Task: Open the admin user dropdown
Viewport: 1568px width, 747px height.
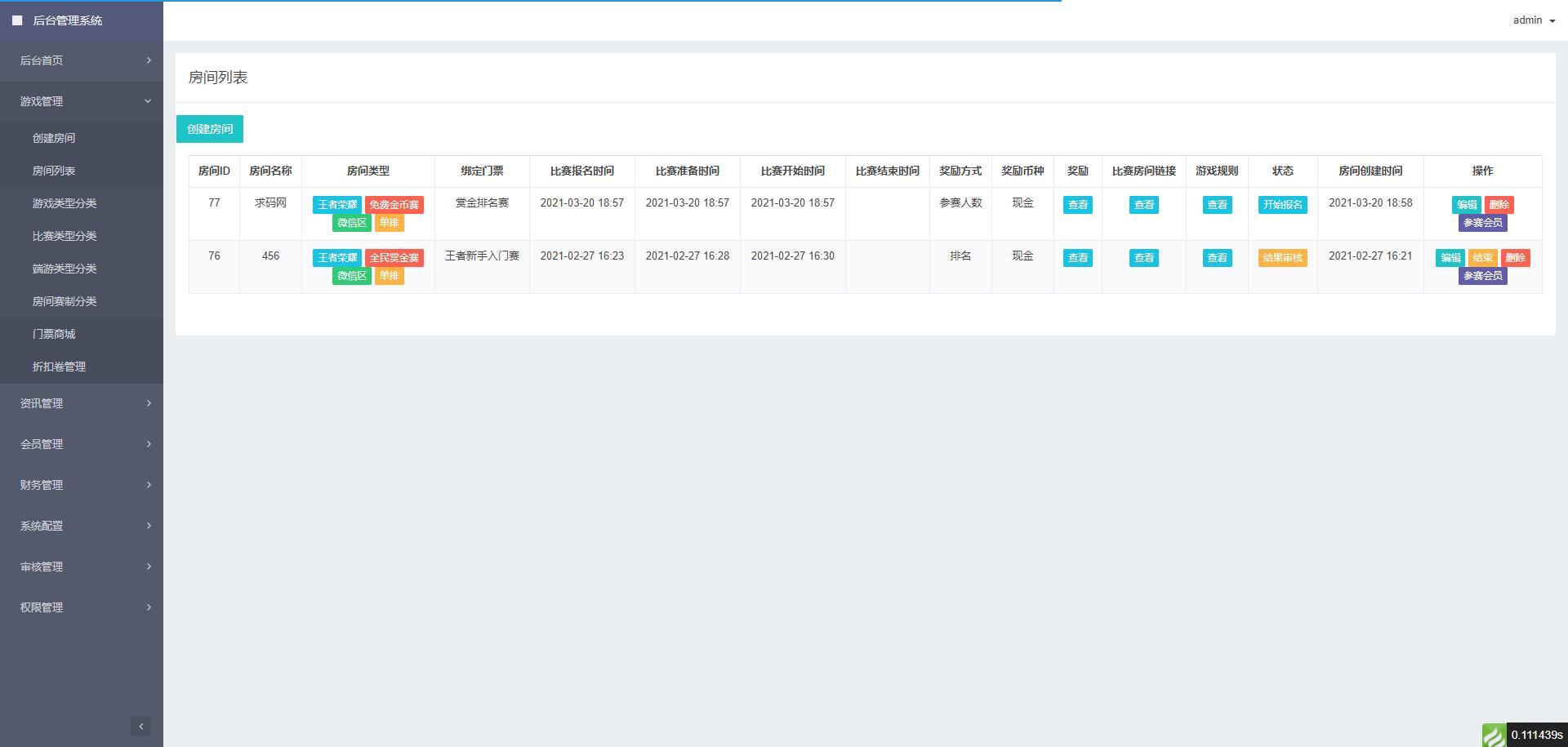Action: click(x=1533, y=20)
